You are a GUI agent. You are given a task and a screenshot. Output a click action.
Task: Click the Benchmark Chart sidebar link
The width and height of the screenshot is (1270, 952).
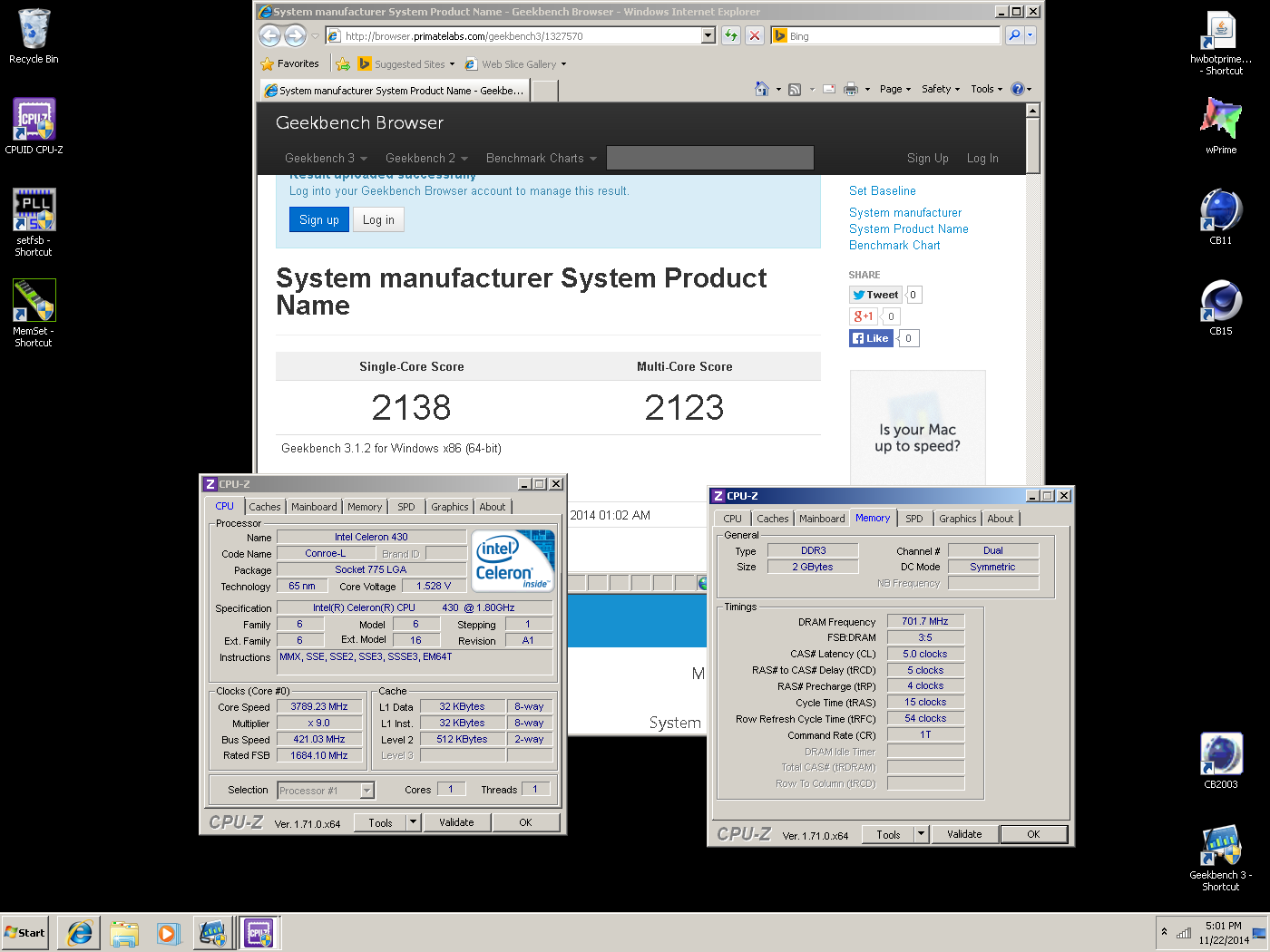[894, 245]
